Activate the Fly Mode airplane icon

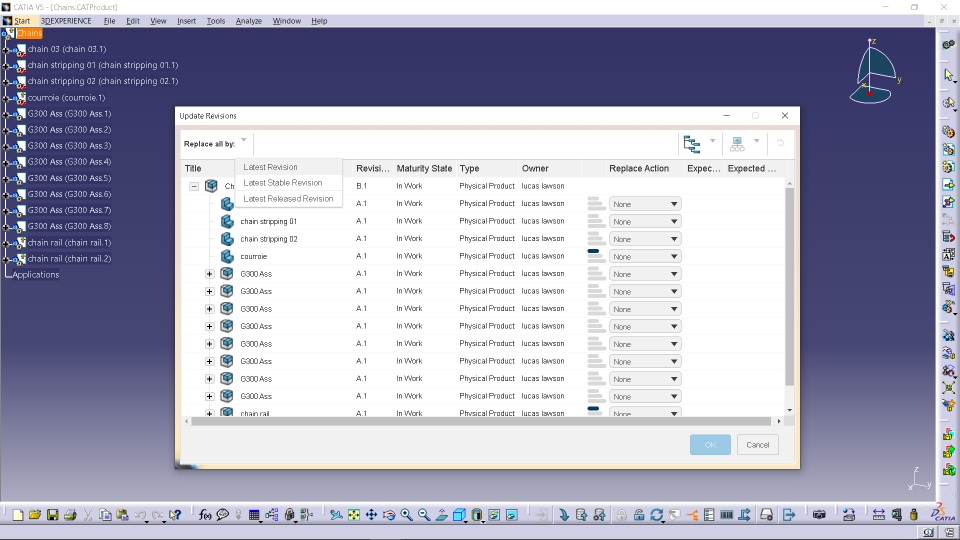pos(336,515)
